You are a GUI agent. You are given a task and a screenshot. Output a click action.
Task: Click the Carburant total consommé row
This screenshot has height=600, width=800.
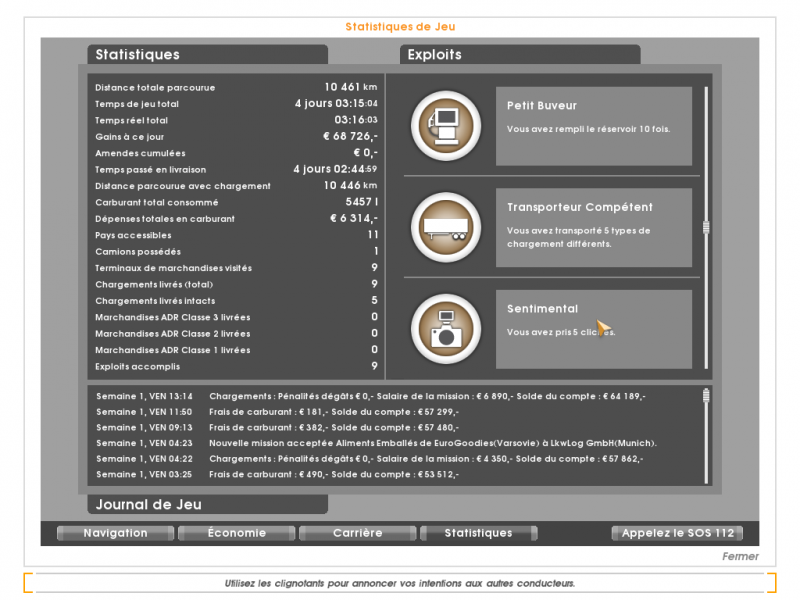pyautogui.click(x=236, y=202)
